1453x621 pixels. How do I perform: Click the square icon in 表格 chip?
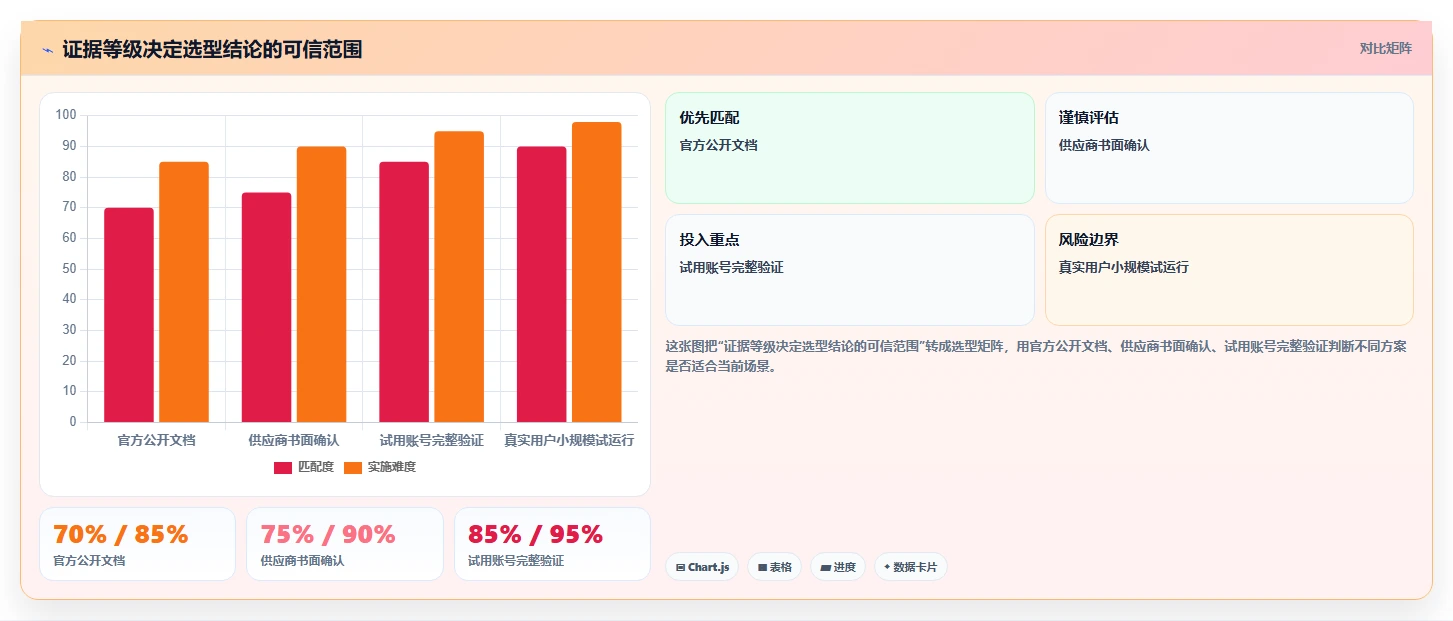click(762, 568)
